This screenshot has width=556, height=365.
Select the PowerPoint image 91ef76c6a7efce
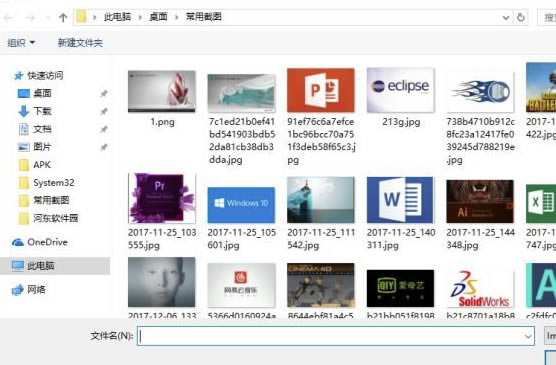tap(321, 90)
